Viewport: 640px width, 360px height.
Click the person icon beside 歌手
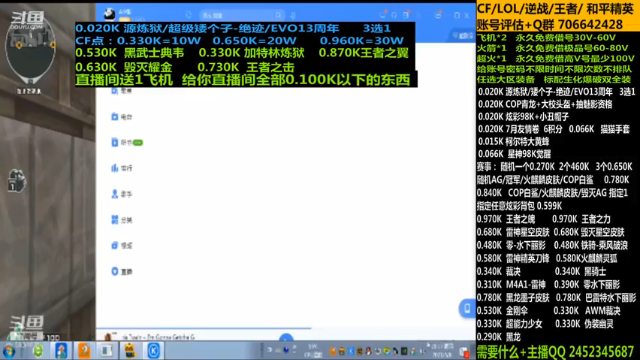[115, 194]
